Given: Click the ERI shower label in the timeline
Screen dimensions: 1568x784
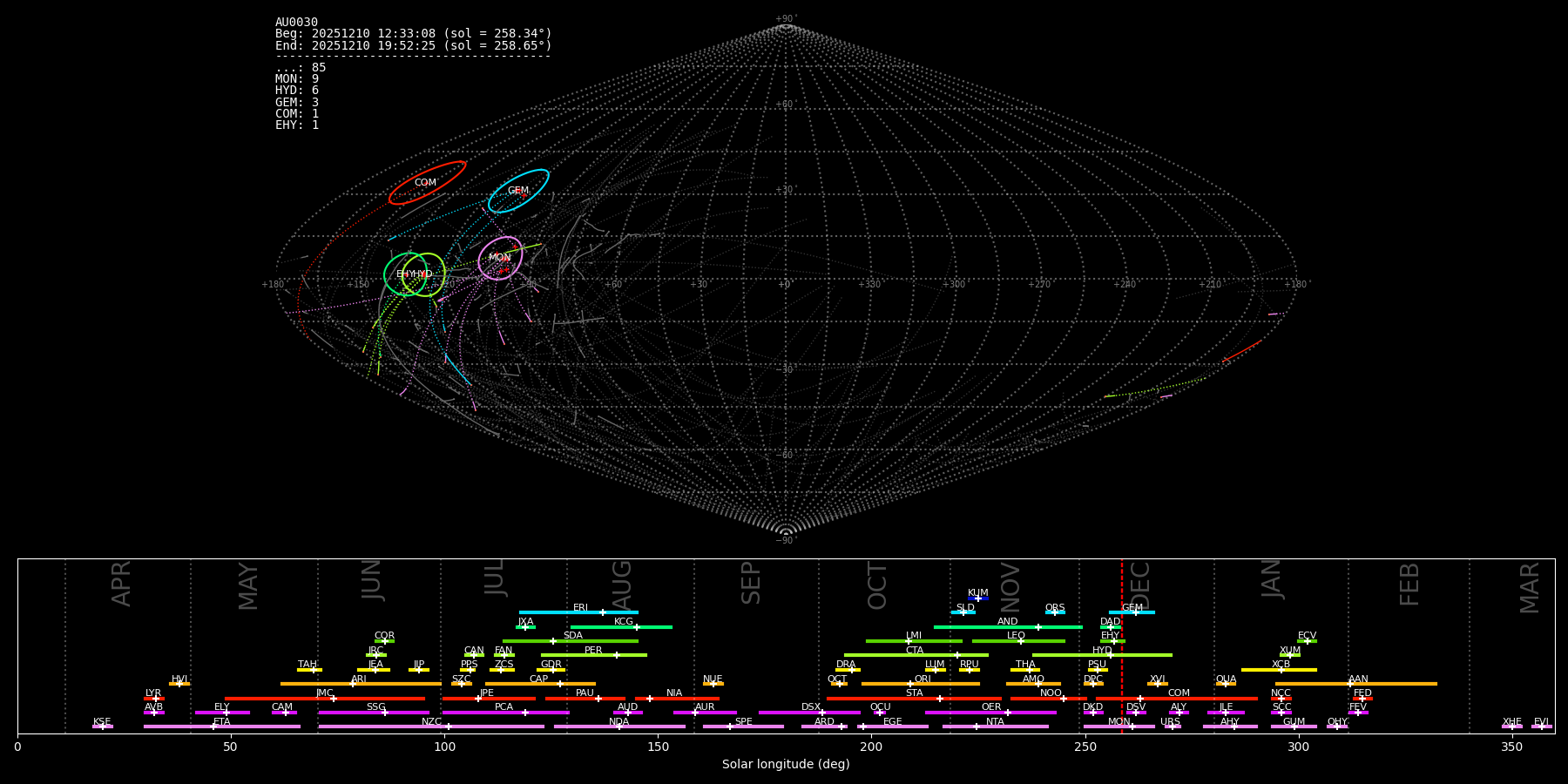Looking at the screenshot, I should (581, 608).
